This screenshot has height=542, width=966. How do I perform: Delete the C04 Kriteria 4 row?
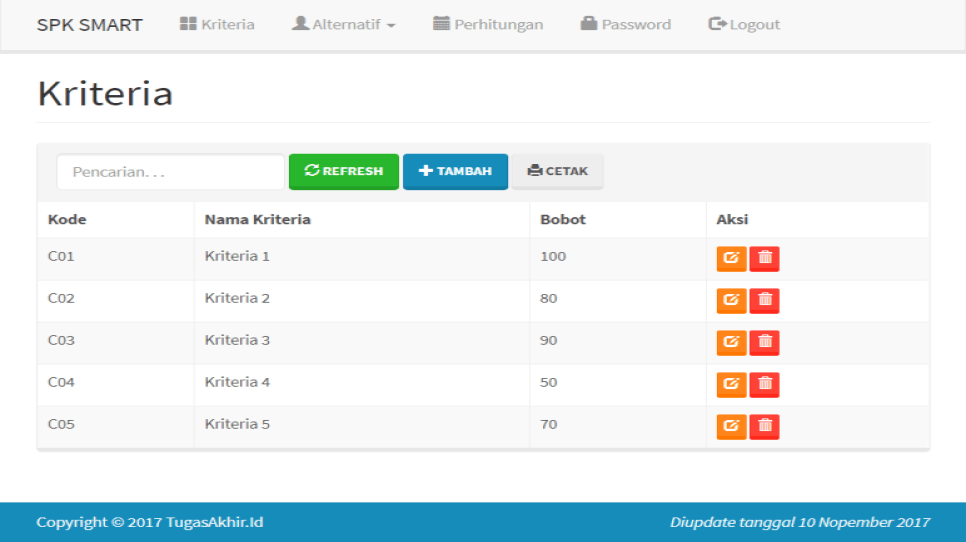click(765, 384)
